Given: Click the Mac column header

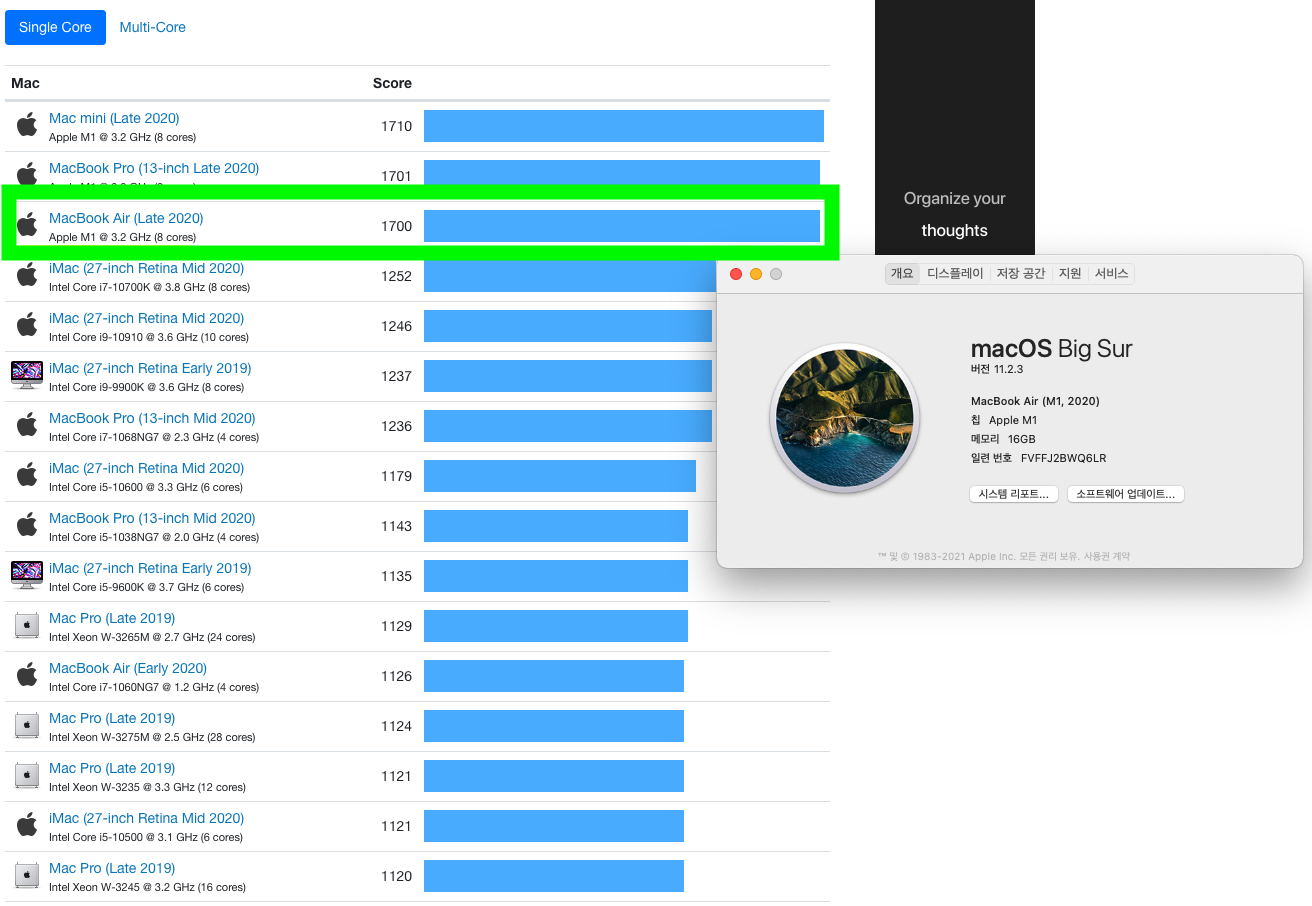Looking at the screenshot, I should click(x=25, y=83).
